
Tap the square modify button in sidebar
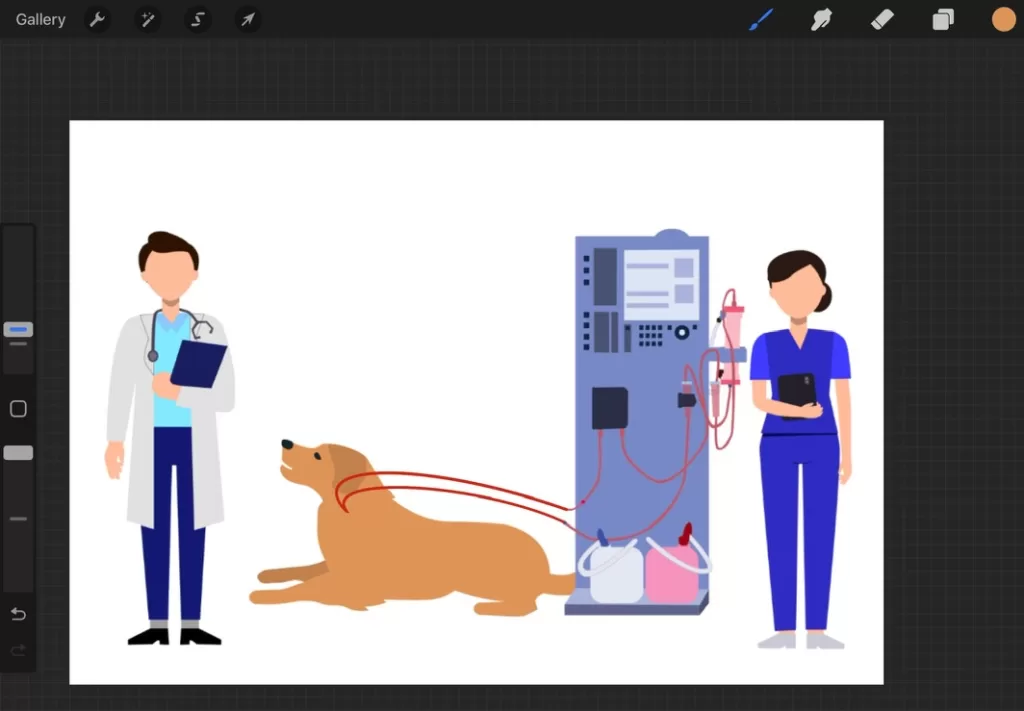(x=18, y=409)
